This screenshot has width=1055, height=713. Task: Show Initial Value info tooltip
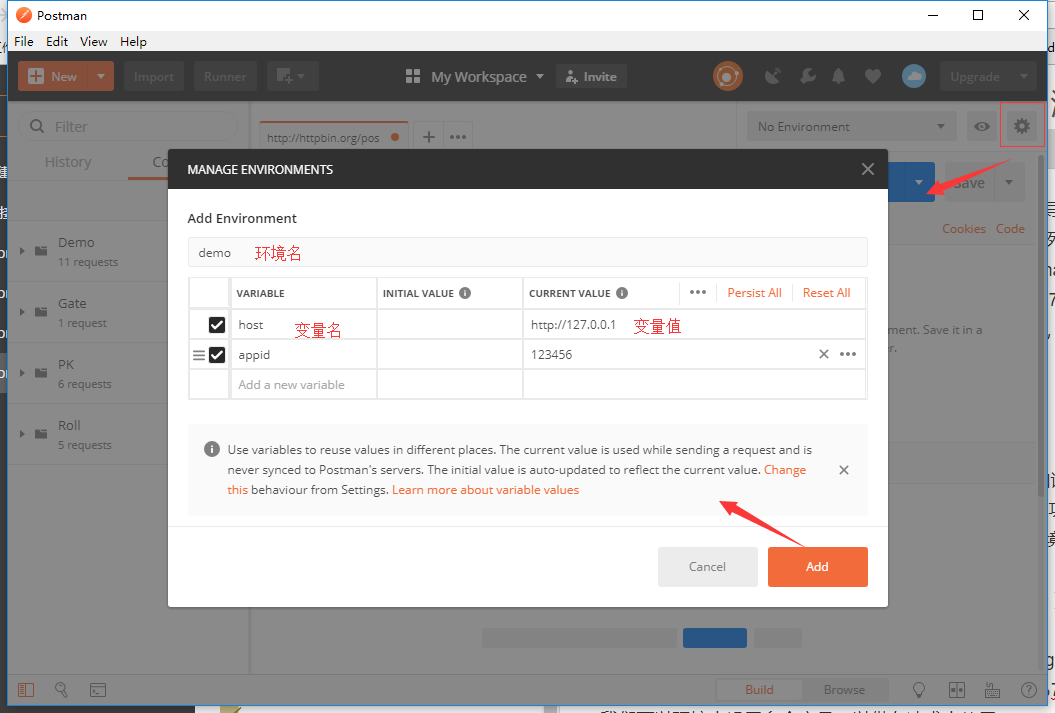pyautogui.click(x=465, y=293)
